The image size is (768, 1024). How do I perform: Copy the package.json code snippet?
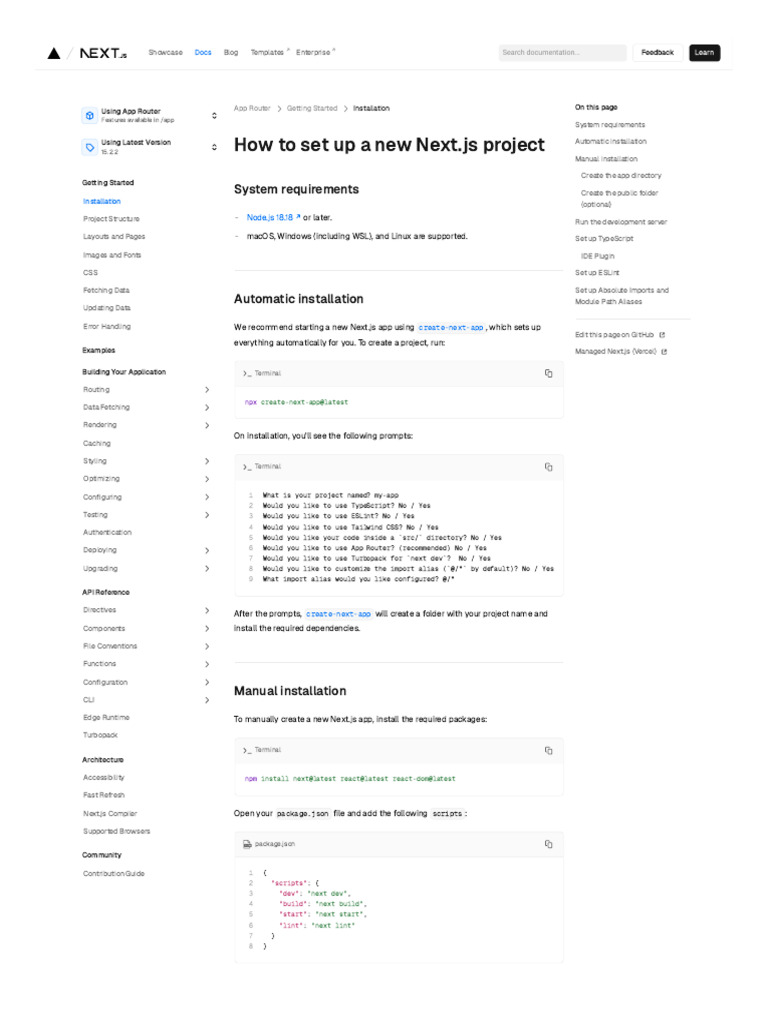coord(548,844)
